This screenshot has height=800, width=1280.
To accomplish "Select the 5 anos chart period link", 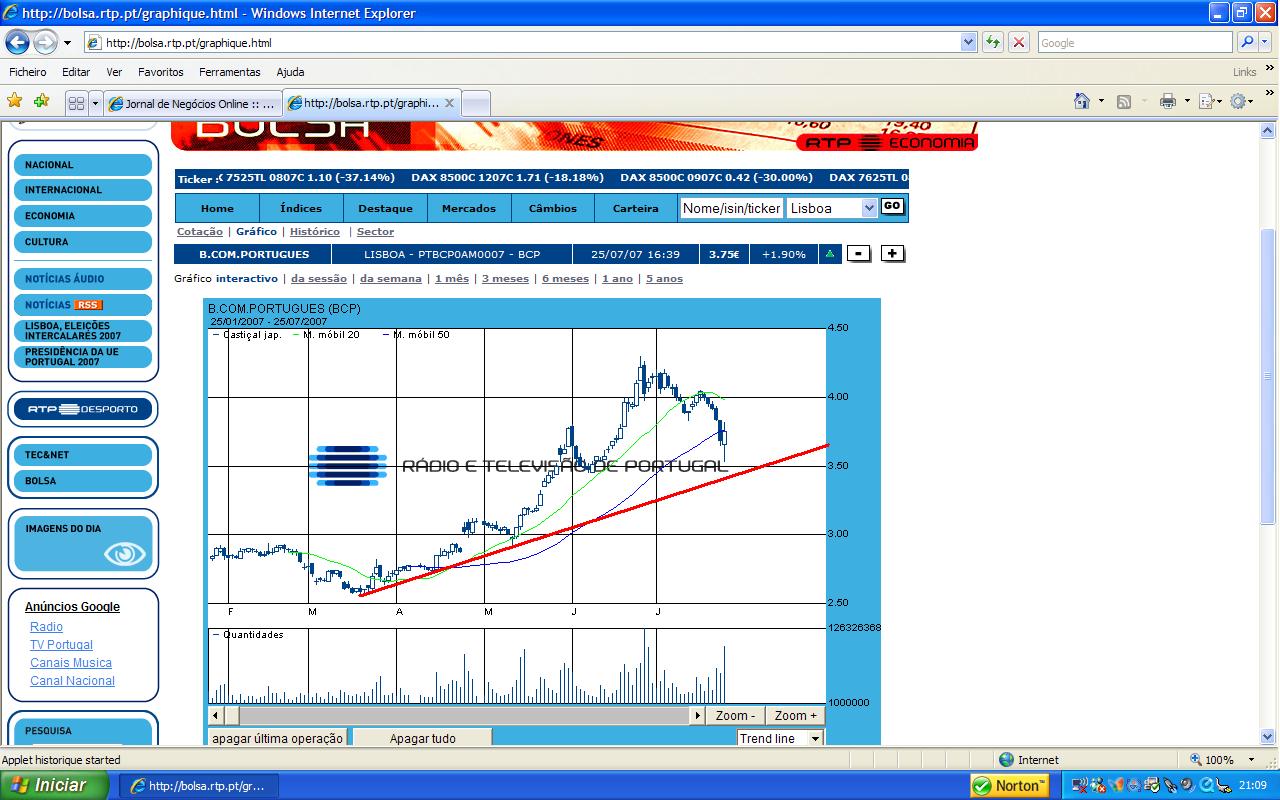I will (664, 279).
